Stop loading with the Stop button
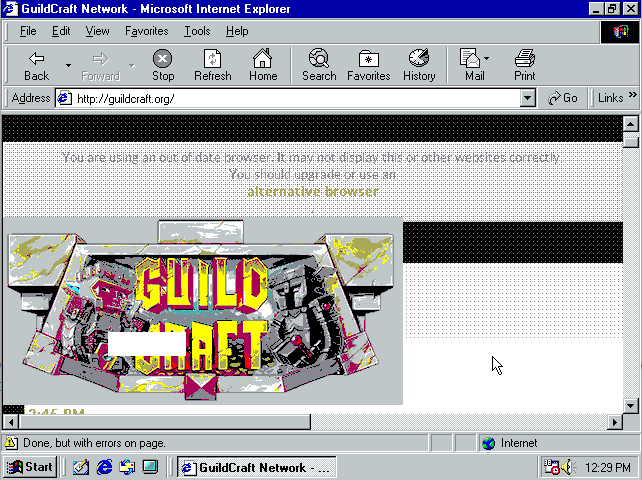This screenshot has height=480, width=642. click(x=163, y=66)
